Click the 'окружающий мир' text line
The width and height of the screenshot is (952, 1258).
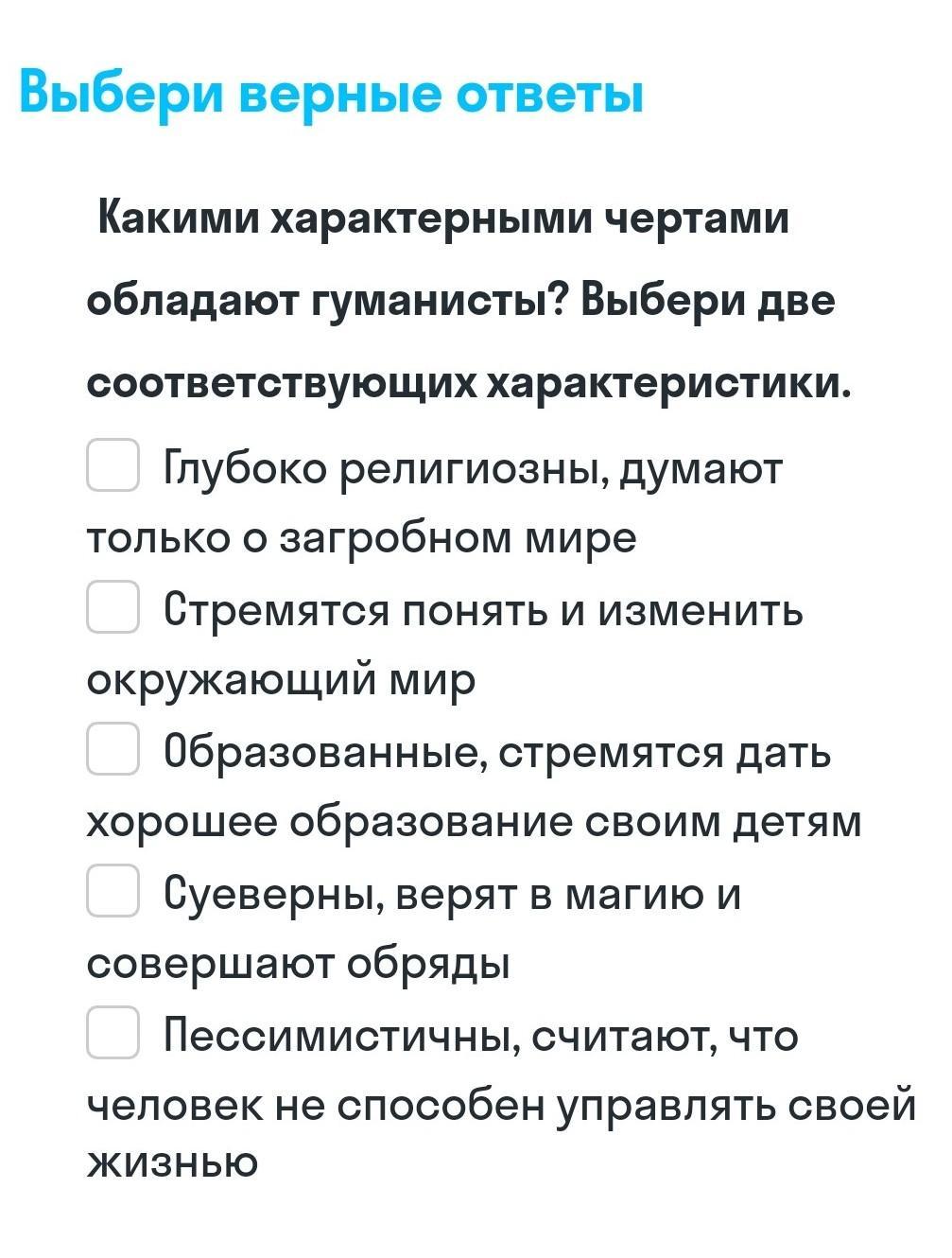pyautogui.click(x=281, y=679)
